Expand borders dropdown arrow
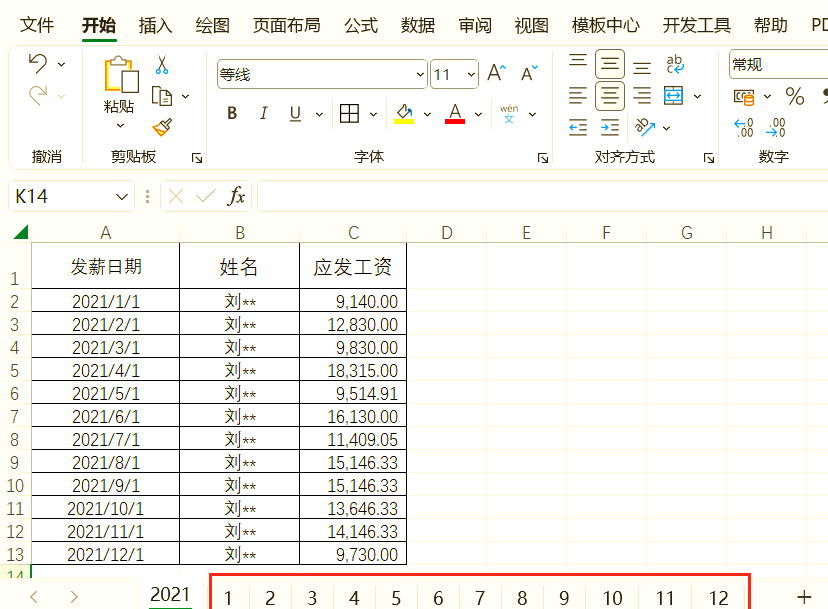828x609 pixels. 373,114
